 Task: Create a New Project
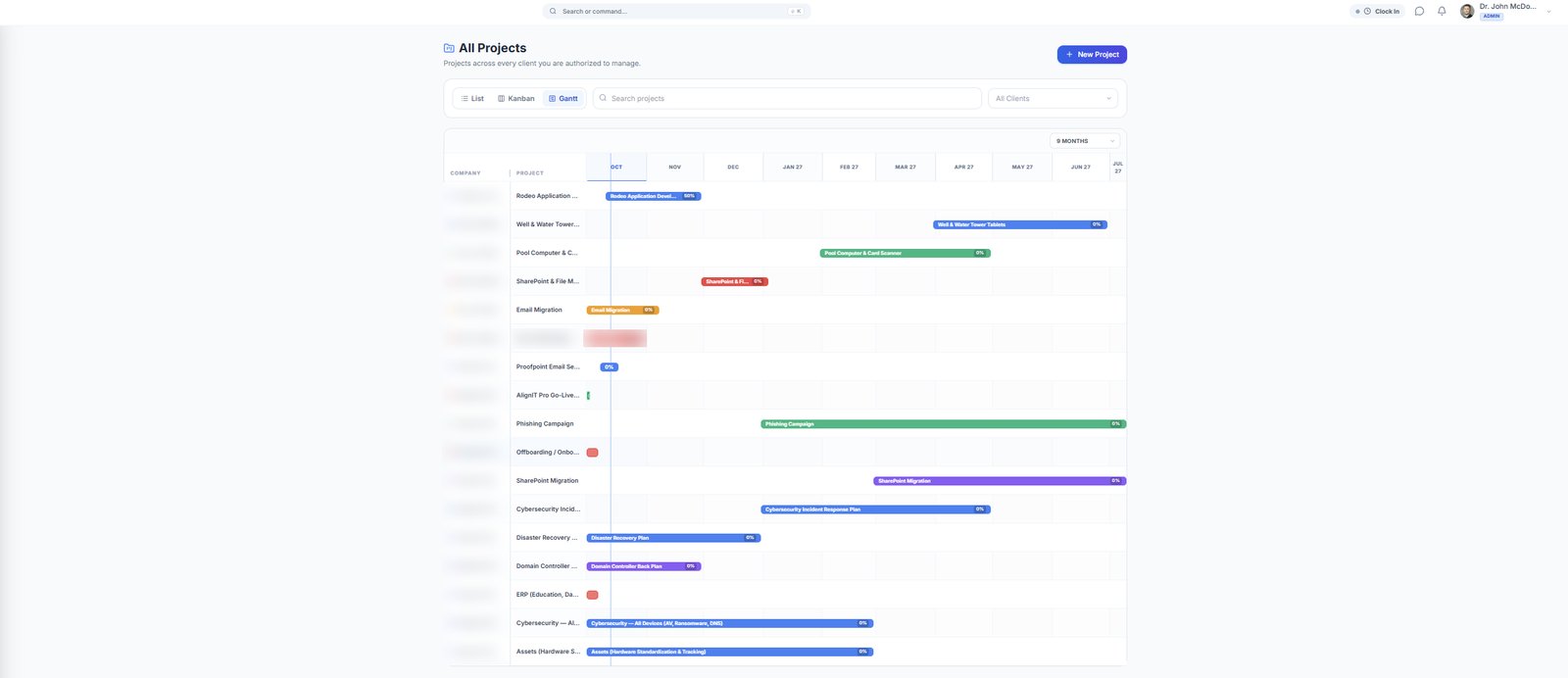[1092, 55]
